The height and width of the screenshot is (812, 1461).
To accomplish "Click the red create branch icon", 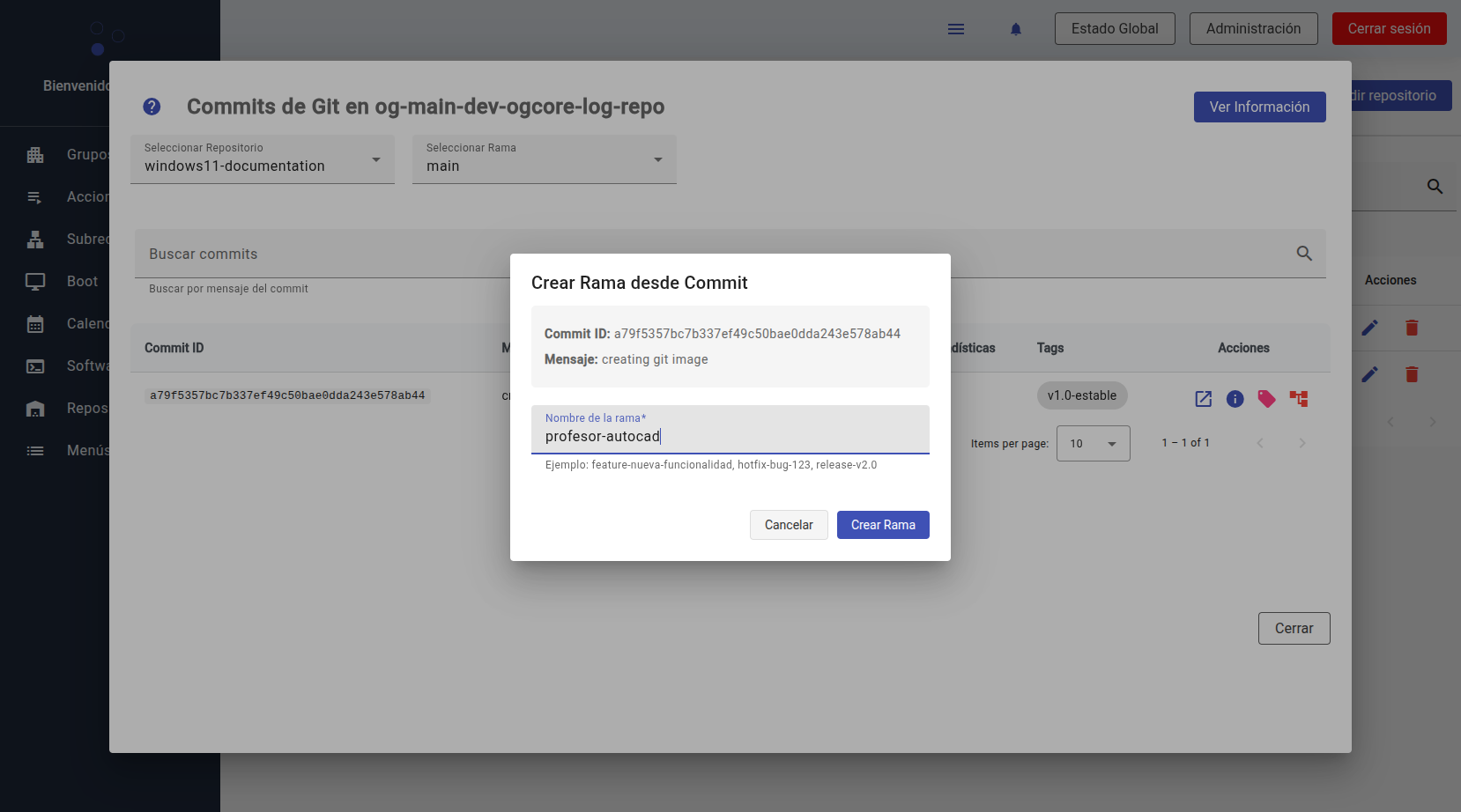I will 1298,399.
